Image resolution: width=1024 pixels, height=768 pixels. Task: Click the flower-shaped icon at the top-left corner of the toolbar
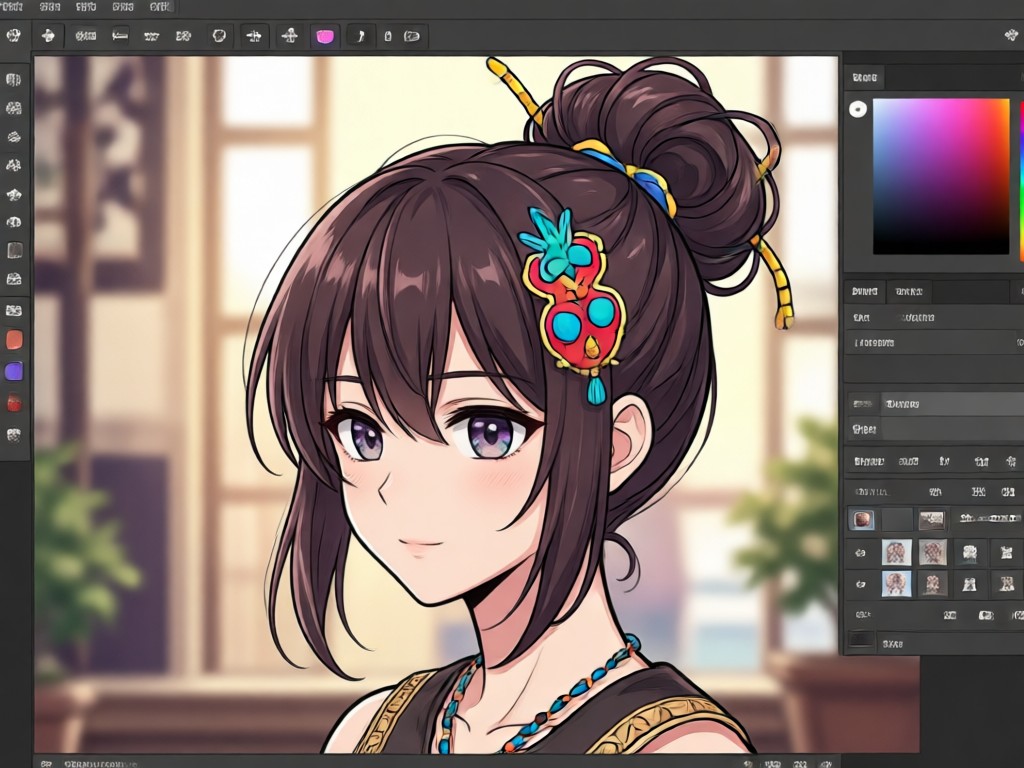tap(14, 35)
